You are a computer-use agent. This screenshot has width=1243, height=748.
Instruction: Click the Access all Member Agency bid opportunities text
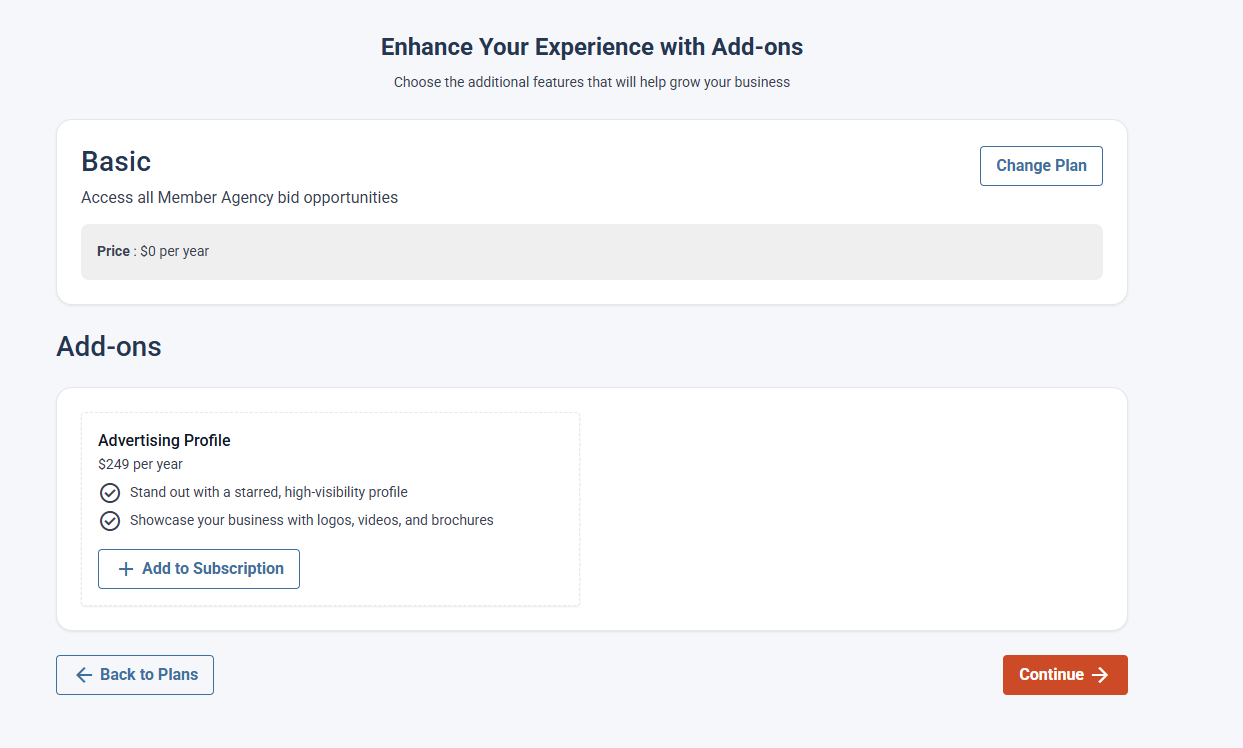pos(239,198)
